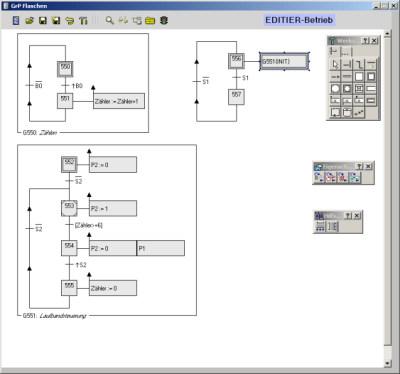Click the transition condition [Zähler>=6]
This screenshot has height=374, width=400.
(x=89, y=225)
